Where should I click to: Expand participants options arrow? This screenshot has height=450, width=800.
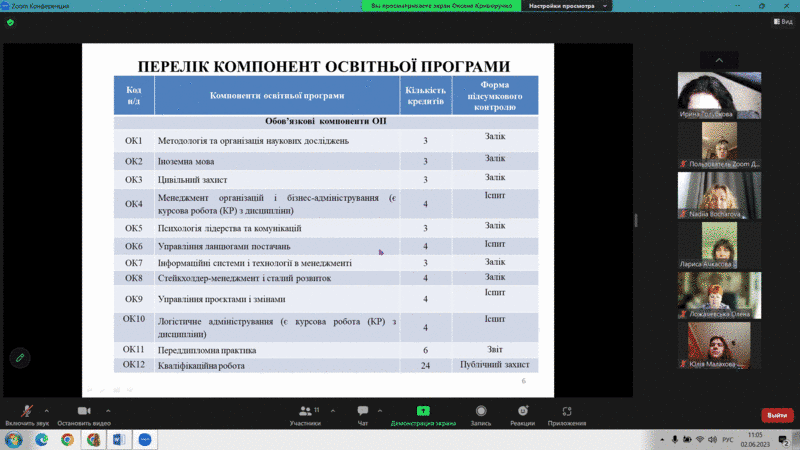333,411
